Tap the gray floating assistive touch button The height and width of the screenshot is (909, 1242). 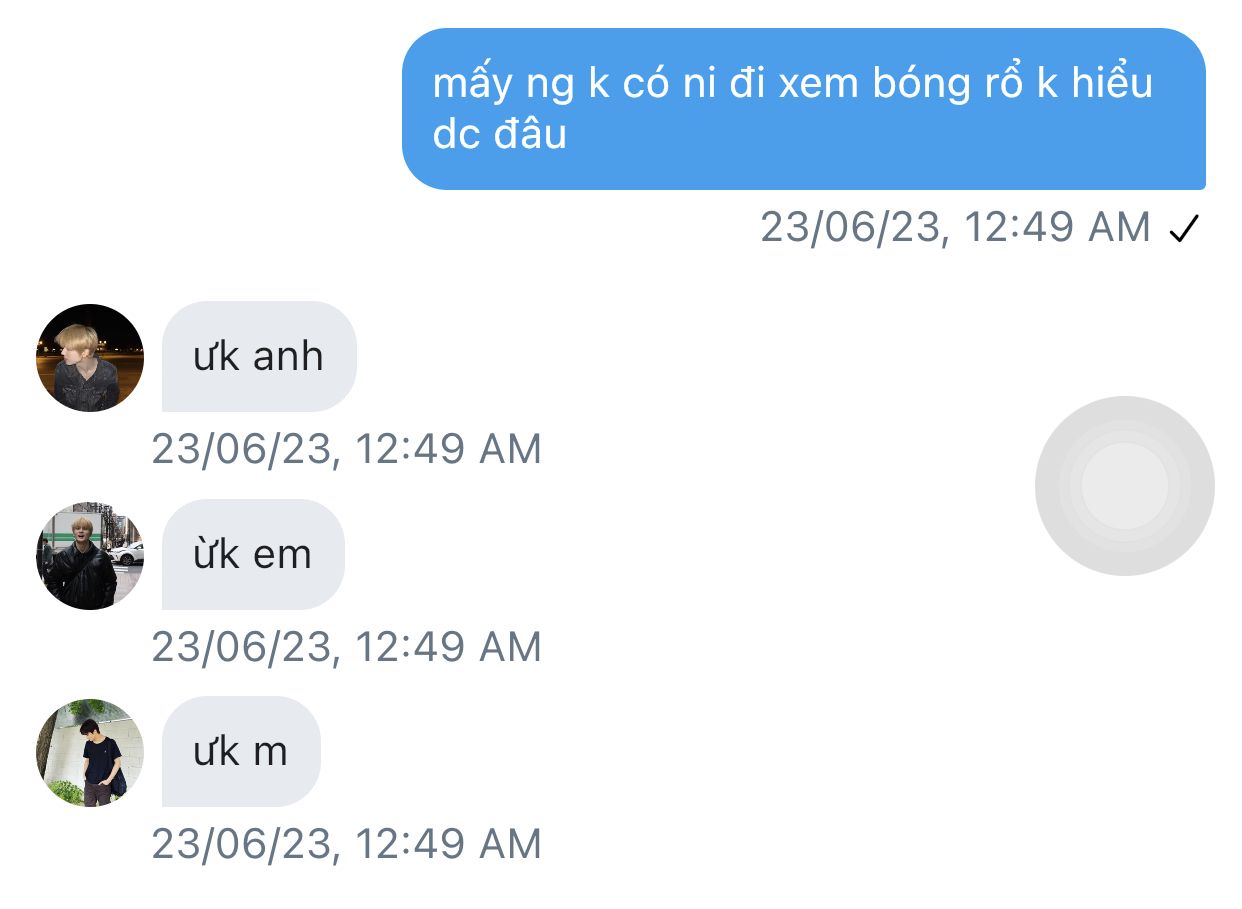1124,486
